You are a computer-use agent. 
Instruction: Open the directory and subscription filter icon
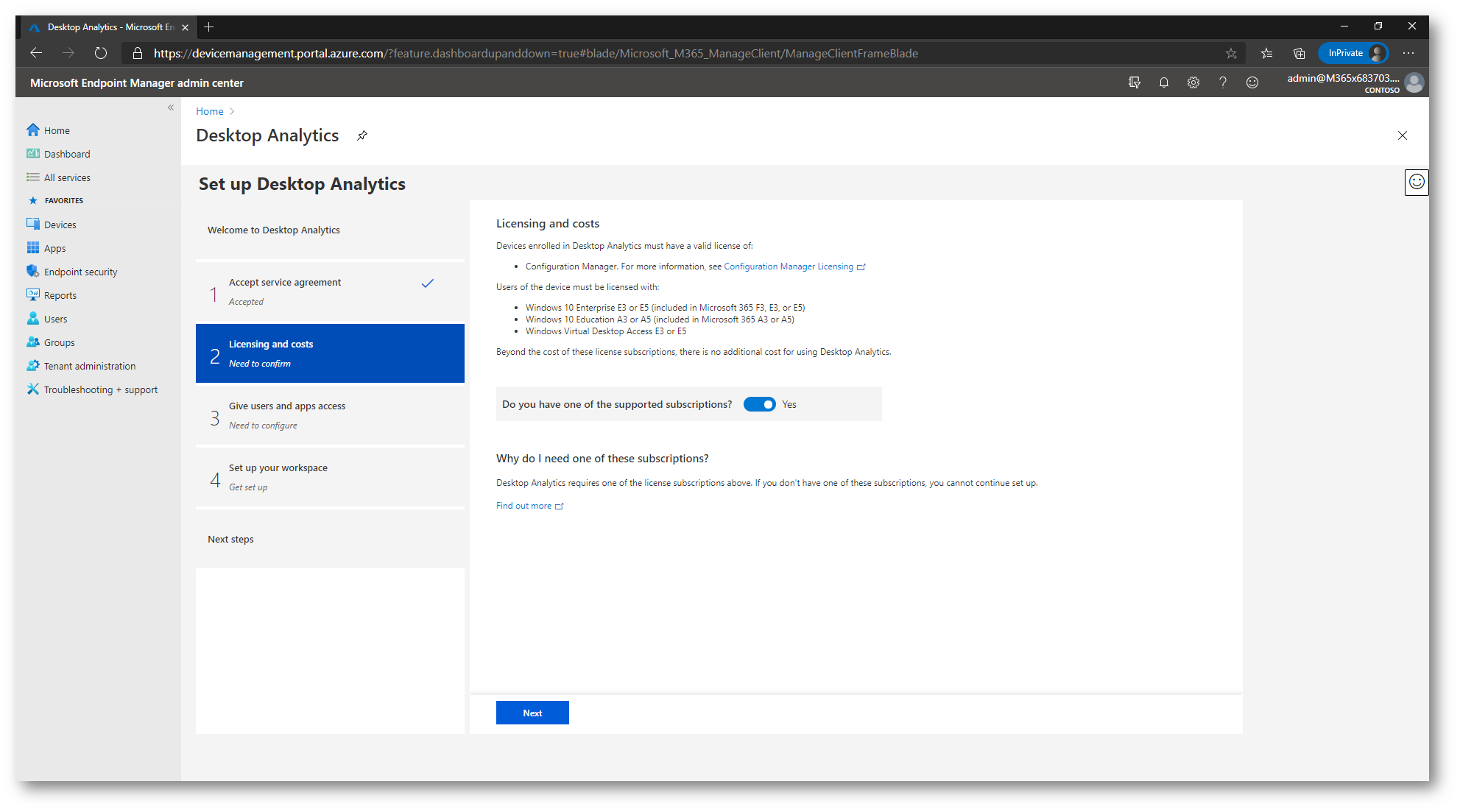[x=1135, y=82]
